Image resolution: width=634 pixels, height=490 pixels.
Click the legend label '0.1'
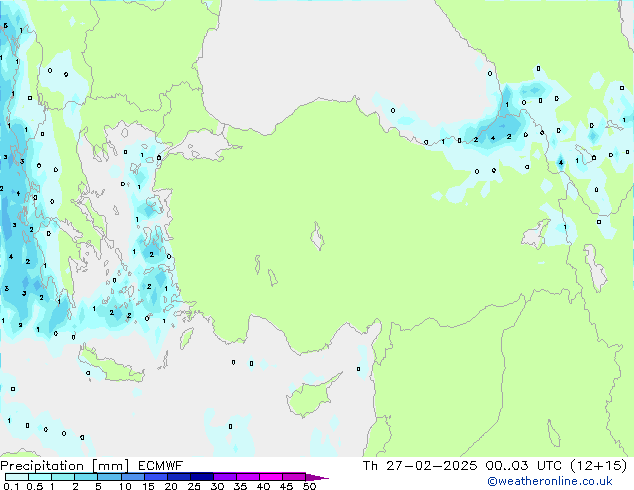[x=11, y=486]
